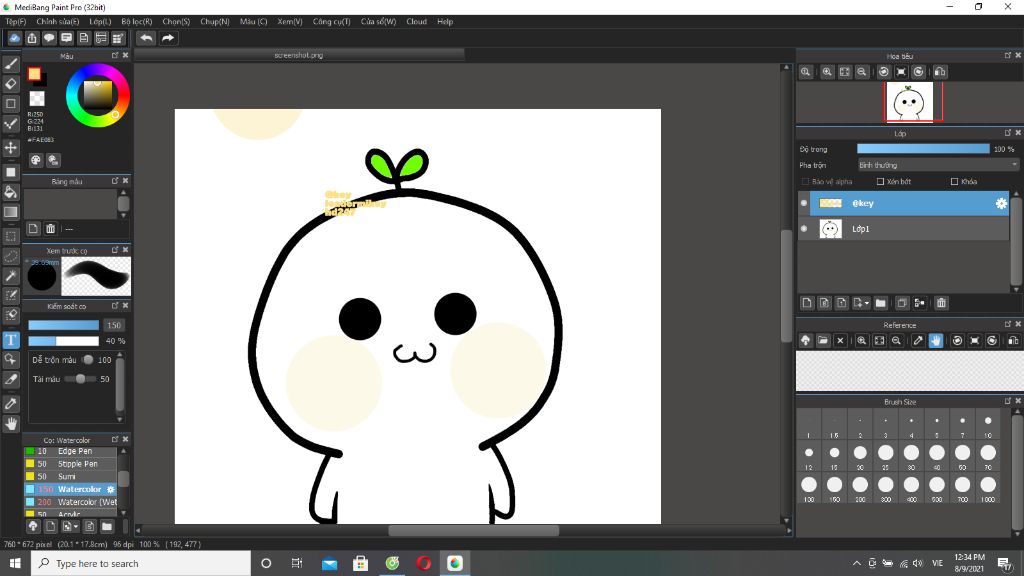The width and height of the screenshot is (1024, 576).
Task: Enable the Xén bớt clipping checkbox
Action: 880,182
